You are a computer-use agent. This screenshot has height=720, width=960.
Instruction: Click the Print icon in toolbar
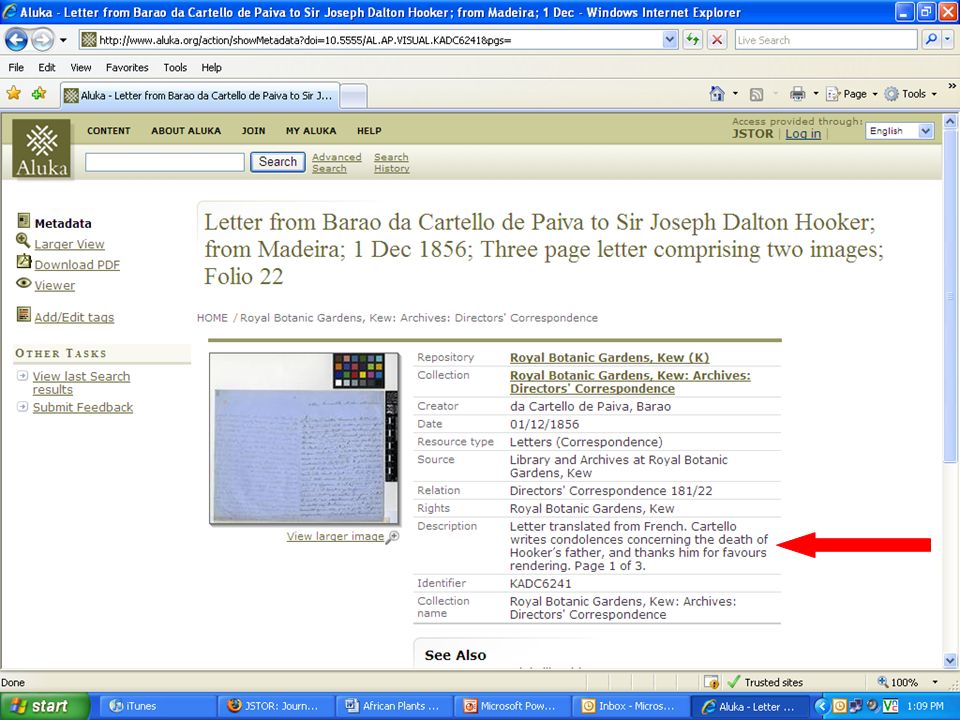point(797,94)
